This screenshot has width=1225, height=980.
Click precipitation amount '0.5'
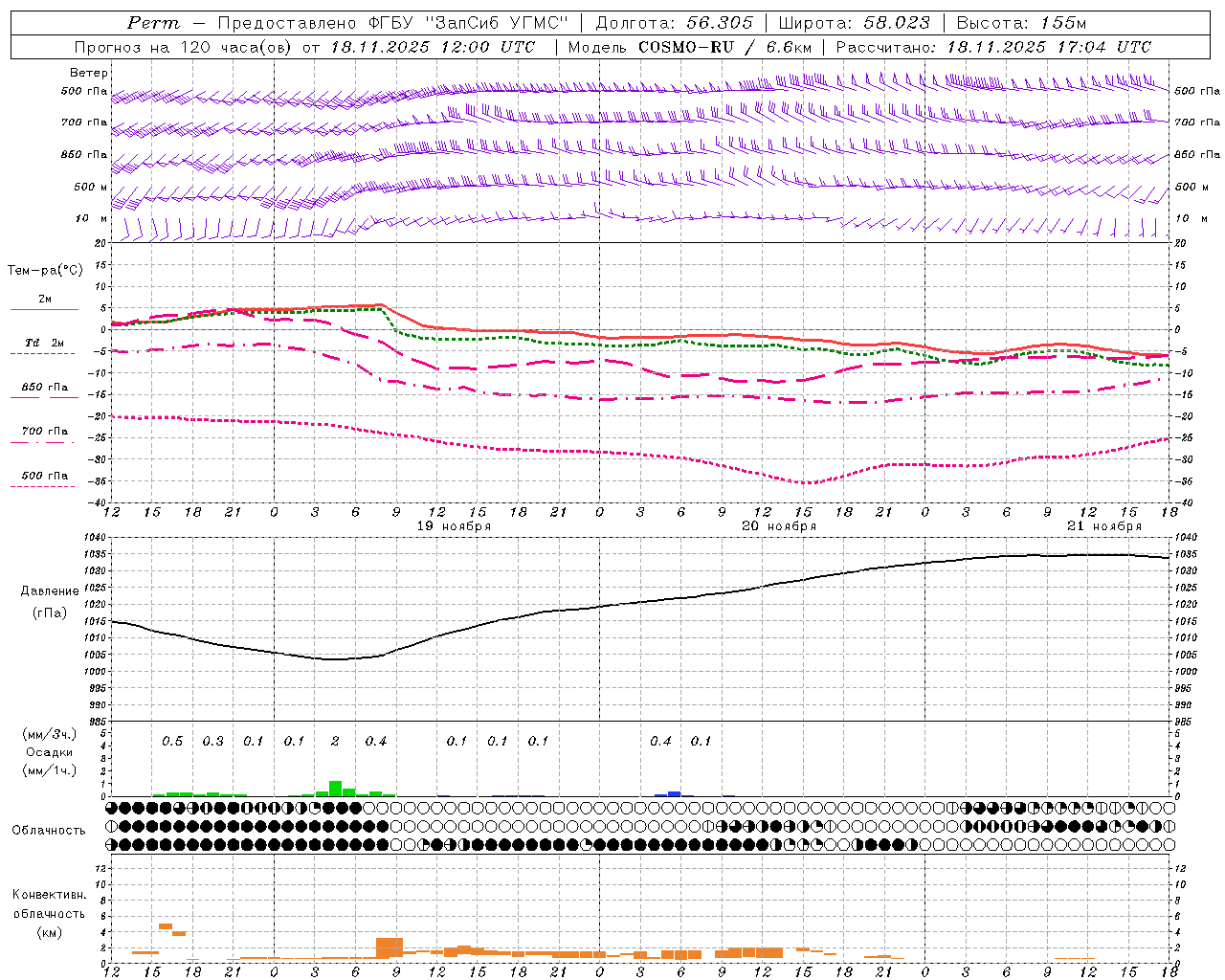pos(172,741)
